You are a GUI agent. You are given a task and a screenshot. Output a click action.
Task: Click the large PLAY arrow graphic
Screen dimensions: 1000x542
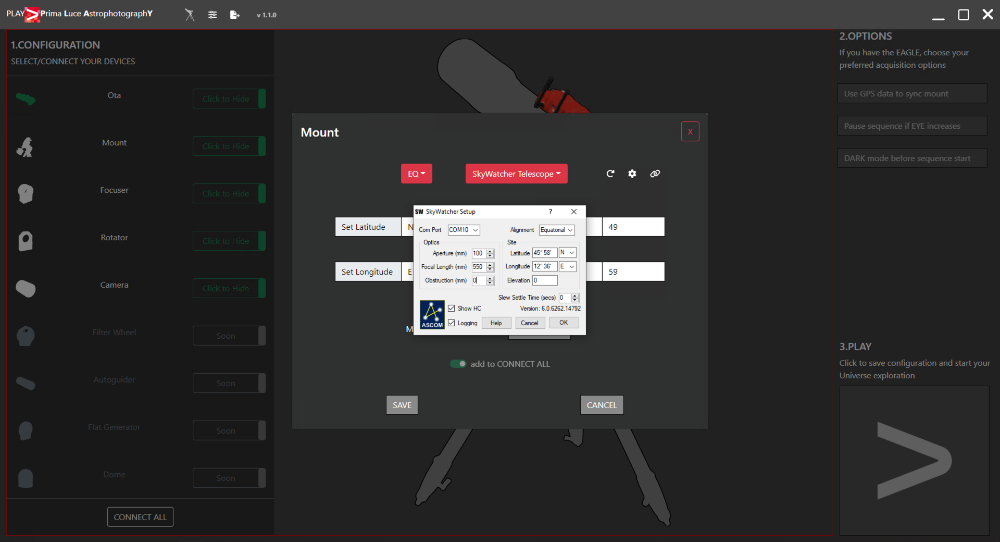coord(914,460)
